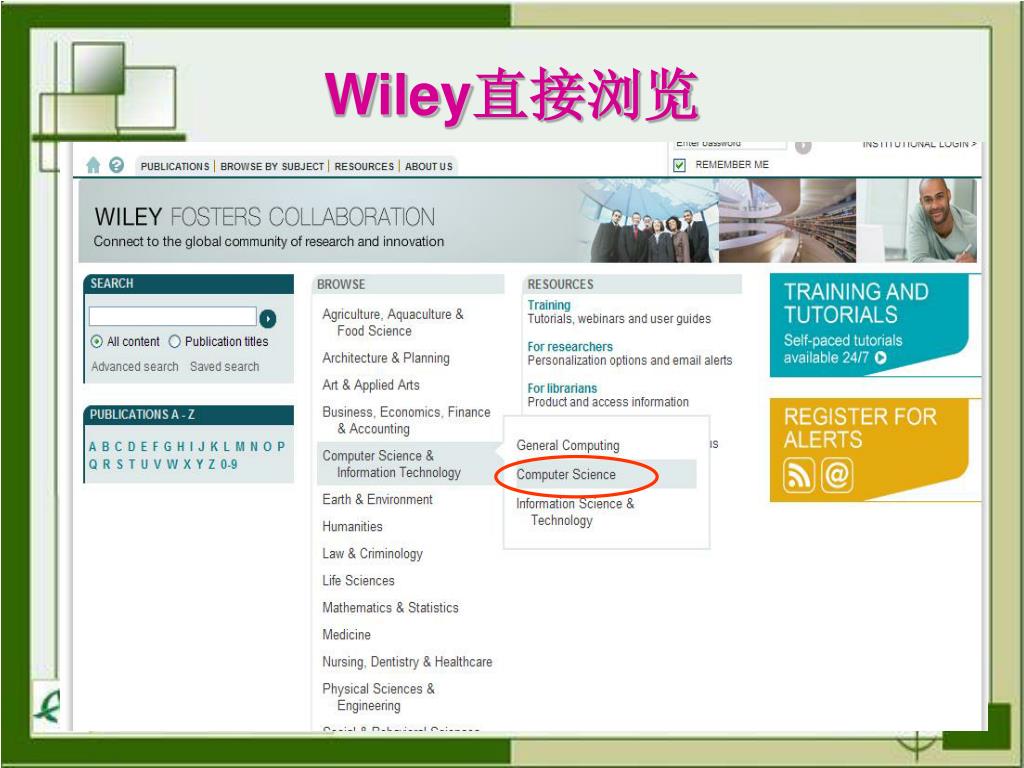
Task: Open the Browse By Subject menu
Action: click(x=272, y=167)
